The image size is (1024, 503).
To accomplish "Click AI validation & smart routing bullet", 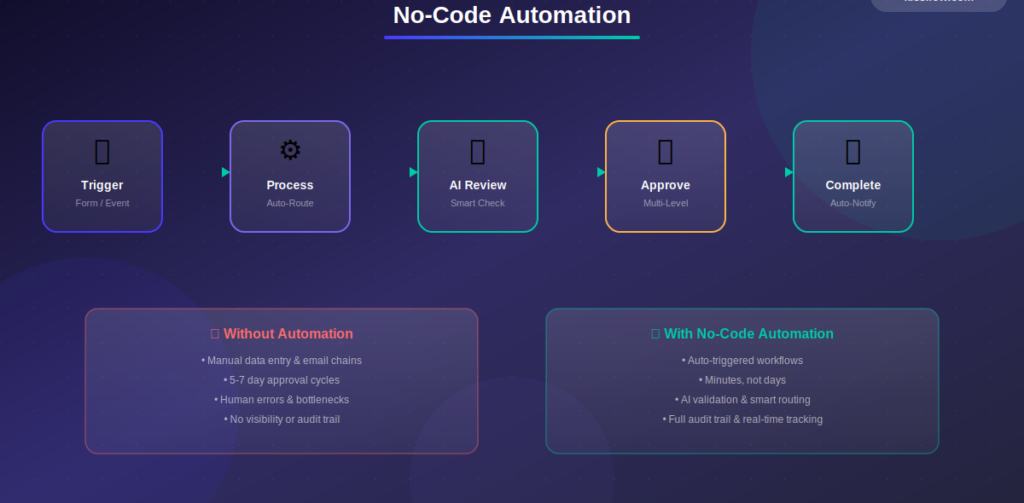I will [x=743, y=400].
